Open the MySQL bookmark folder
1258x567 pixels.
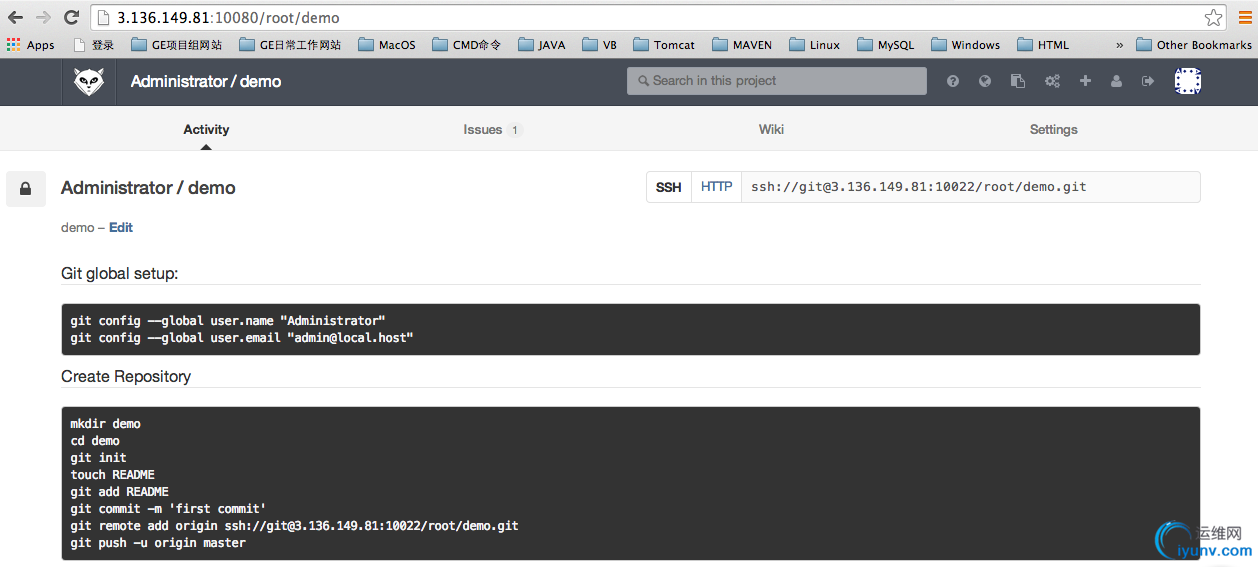pyautogui.click(x=886, y=45)
